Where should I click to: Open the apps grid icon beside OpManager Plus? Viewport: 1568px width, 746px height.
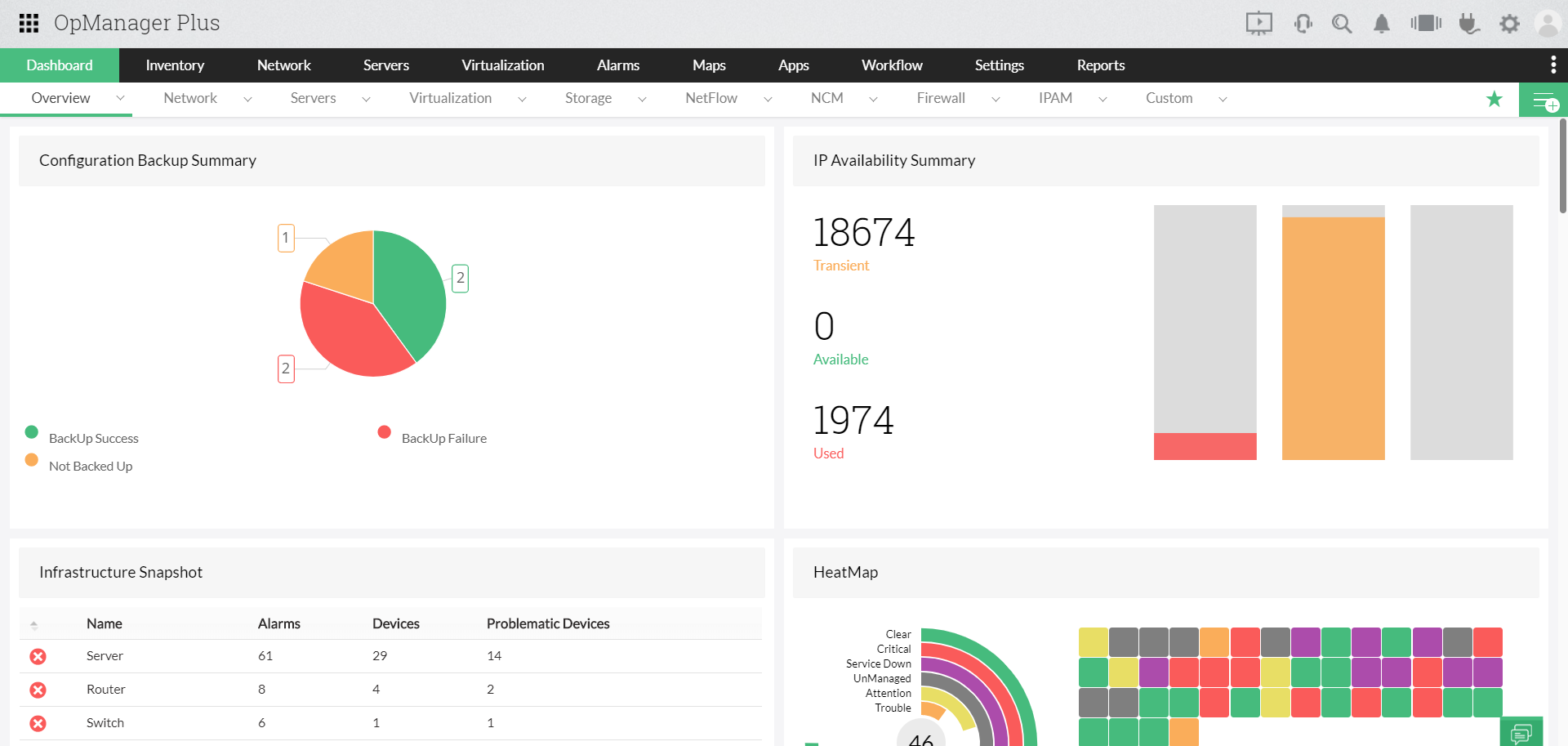click(28, 23)
